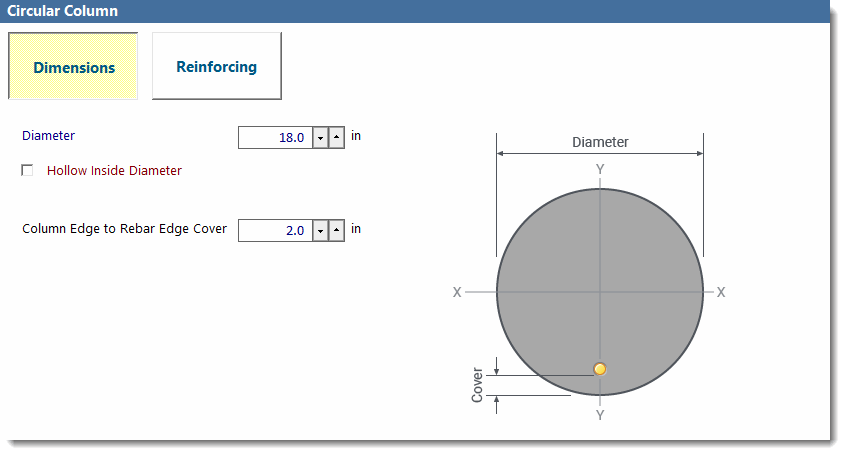Click the bottom Y axis marker
Screen dimensions: 845x455
pos(600,414)
